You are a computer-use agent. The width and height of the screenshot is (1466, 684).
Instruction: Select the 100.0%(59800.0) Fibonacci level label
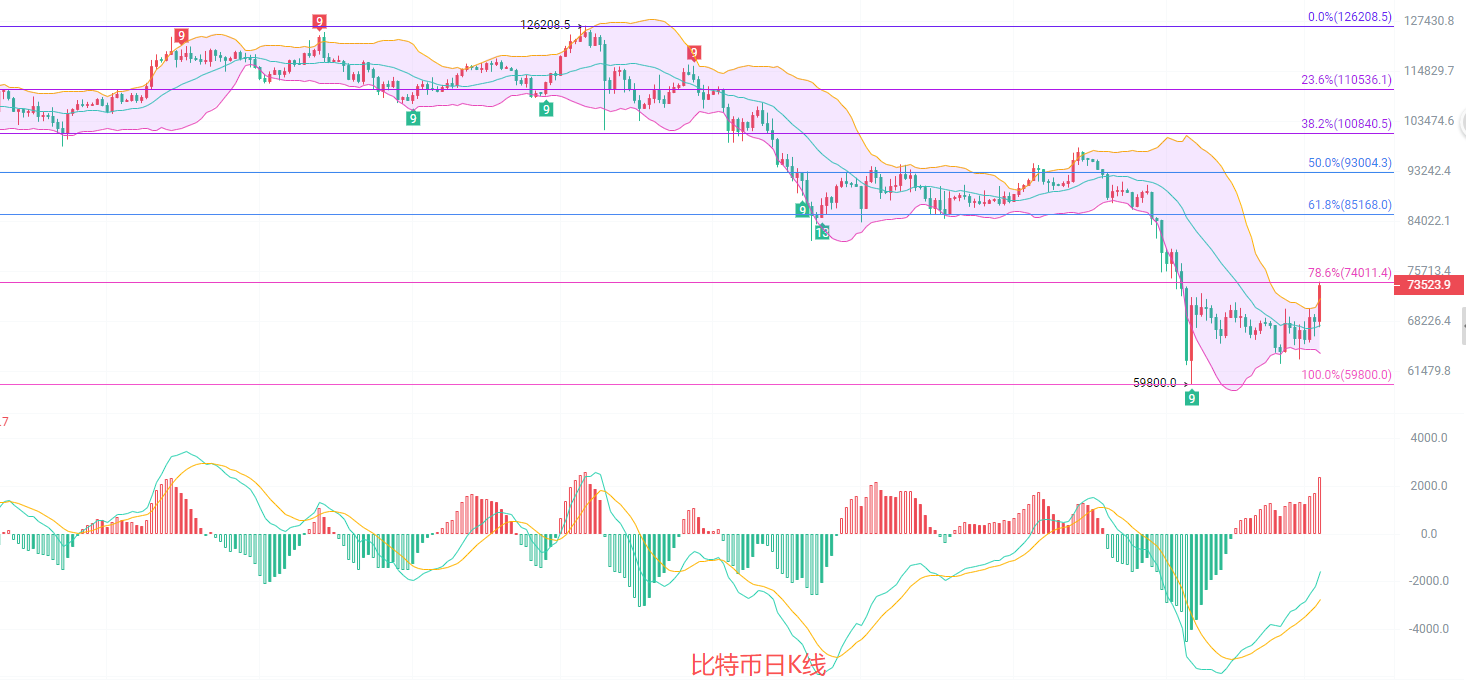coord(1346,375)
